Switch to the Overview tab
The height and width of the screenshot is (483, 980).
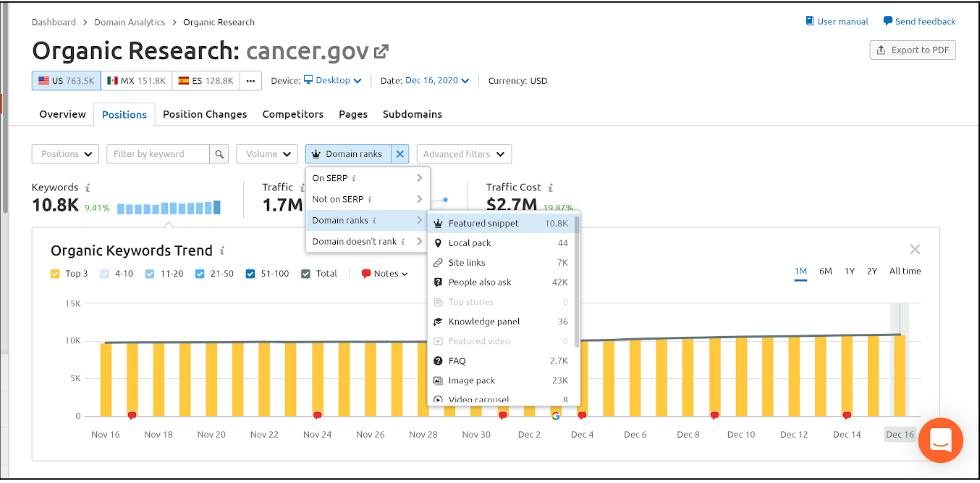(62, 114)
